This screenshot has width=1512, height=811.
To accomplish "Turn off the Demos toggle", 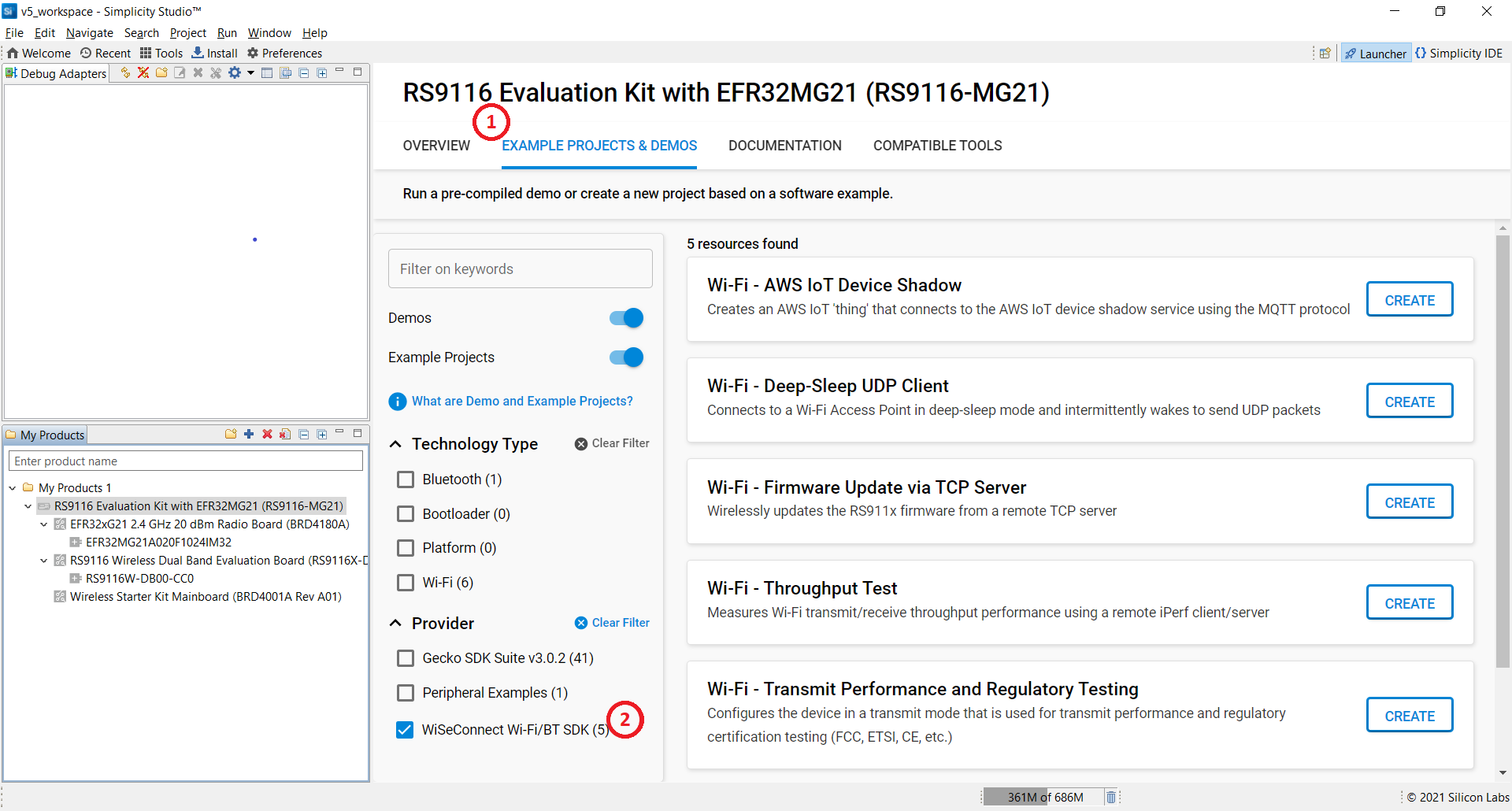I will click(x=626, y=318).
